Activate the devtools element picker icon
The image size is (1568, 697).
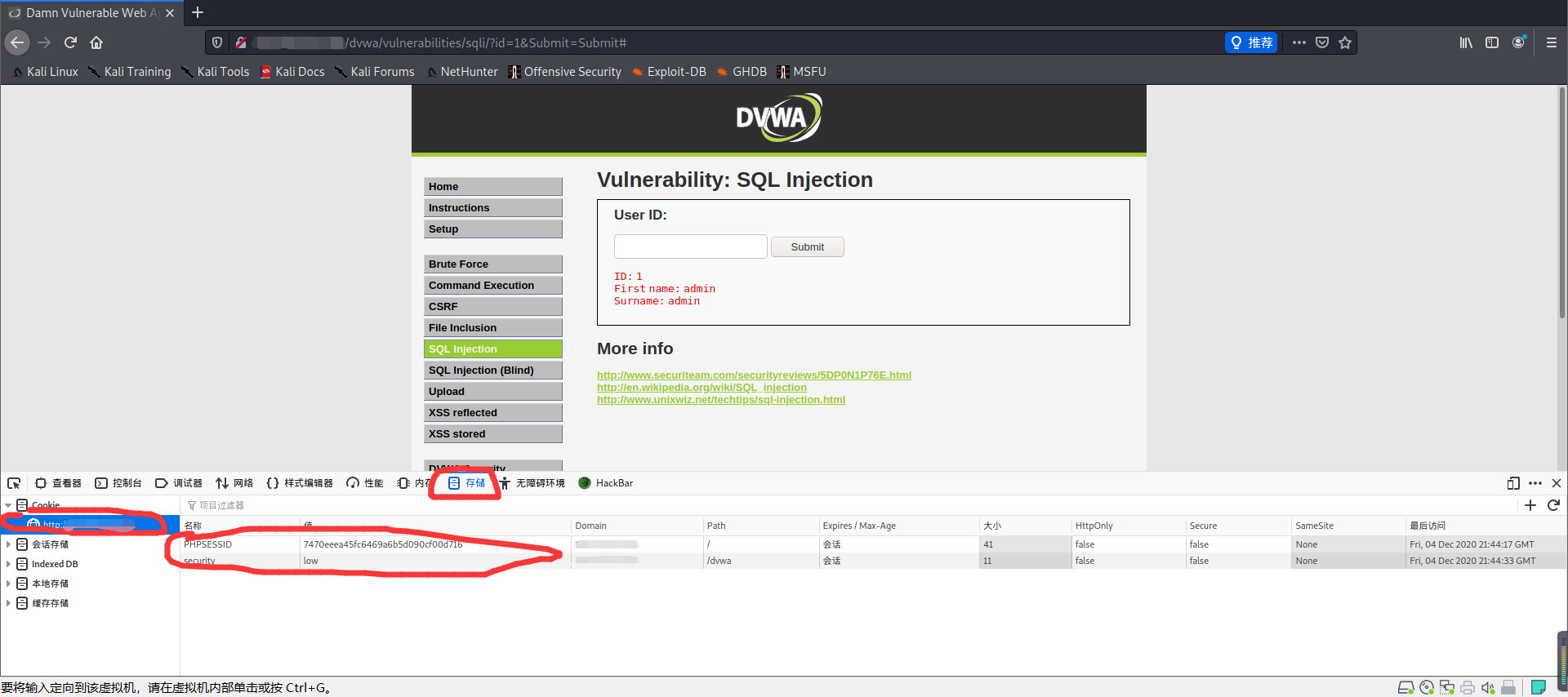point(14,483)
